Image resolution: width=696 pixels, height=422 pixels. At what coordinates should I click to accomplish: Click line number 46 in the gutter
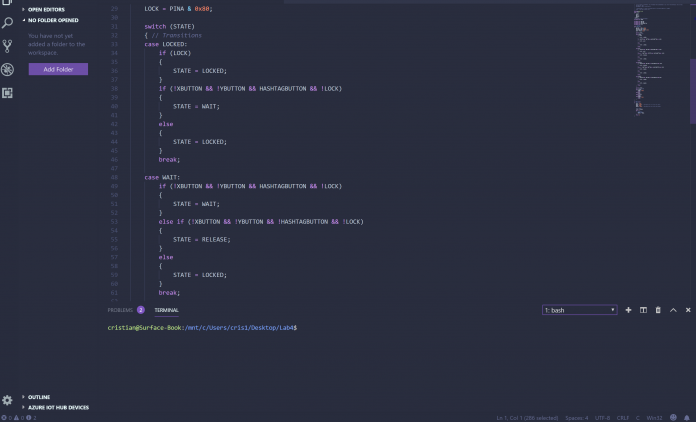(x=115, y=160)
